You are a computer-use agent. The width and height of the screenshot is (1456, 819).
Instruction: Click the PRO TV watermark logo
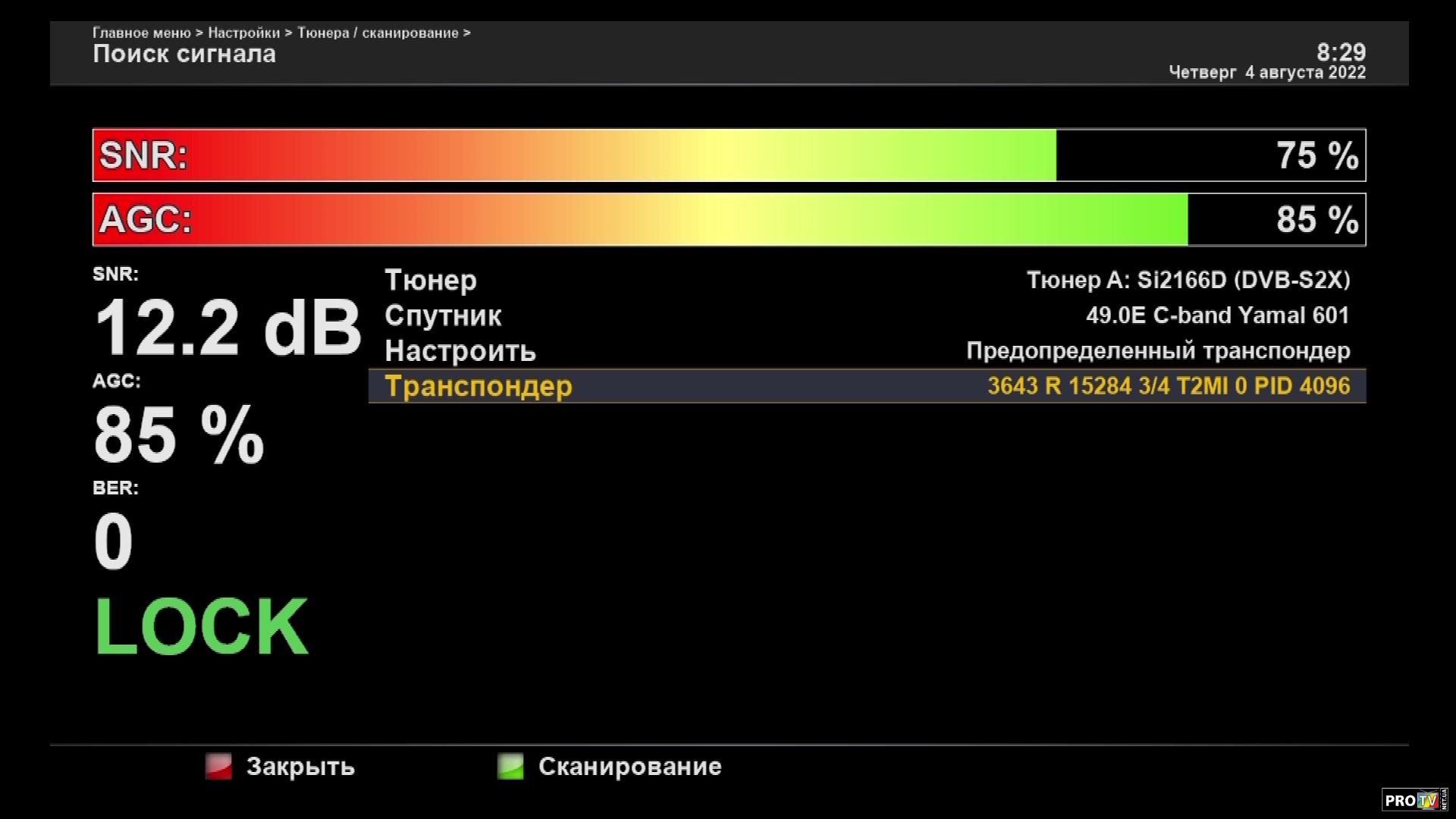(1414, 800)
